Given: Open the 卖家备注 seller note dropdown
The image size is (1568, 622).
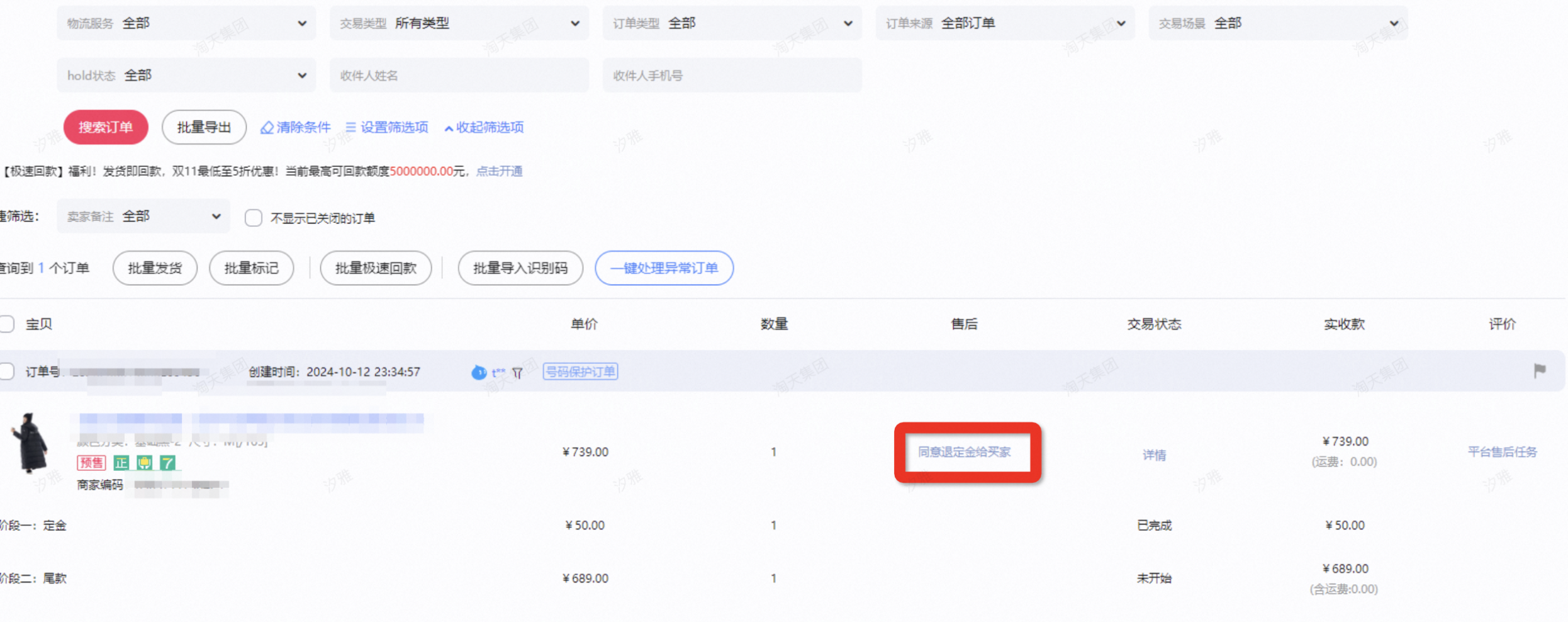Looking at the screenshot, I should point(143,216).
